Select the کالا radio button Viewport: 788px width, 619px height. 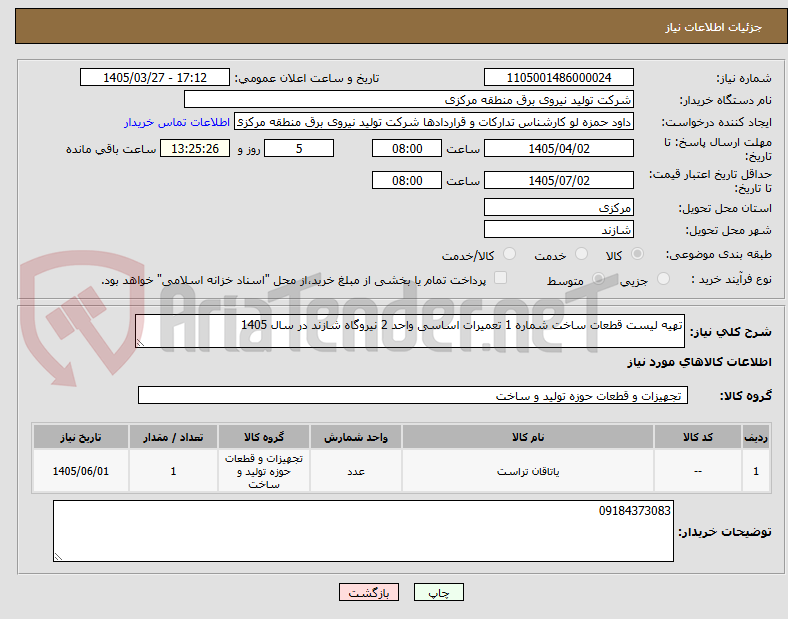point(637,254)
